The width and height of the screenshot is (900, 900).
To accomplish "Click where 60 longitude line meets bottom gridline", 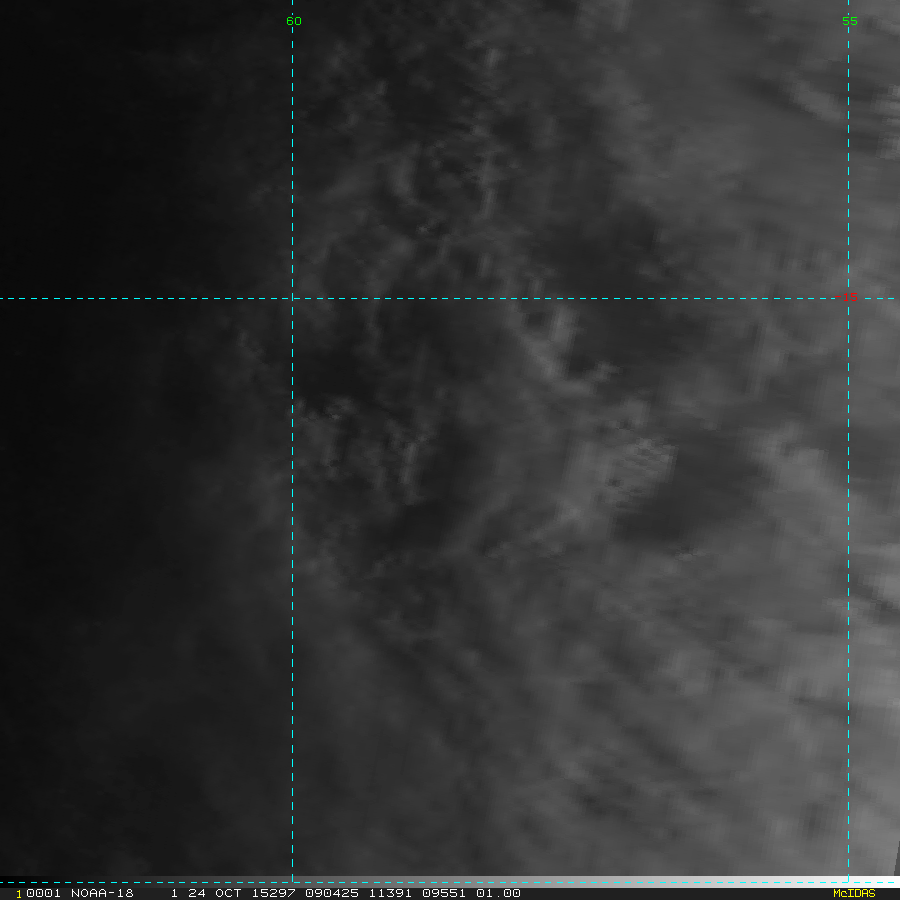I will click(x=293, y=883).
